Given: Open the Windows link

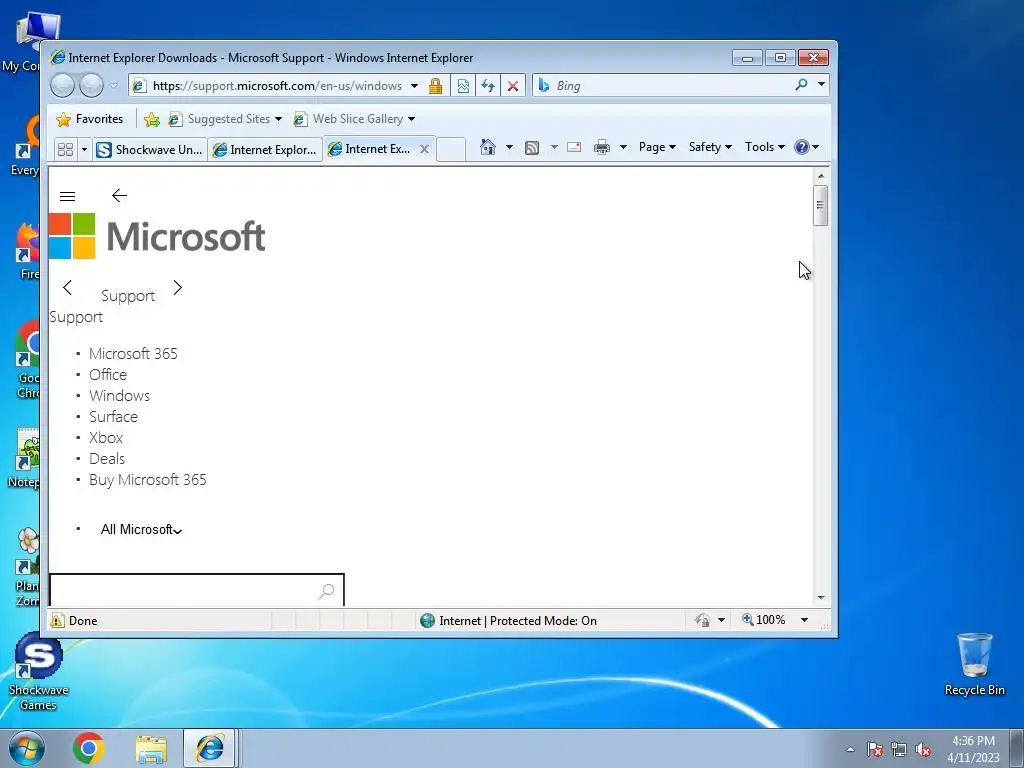Looking at the screenshot, I should pyautogui.click(x=120, y=395).
